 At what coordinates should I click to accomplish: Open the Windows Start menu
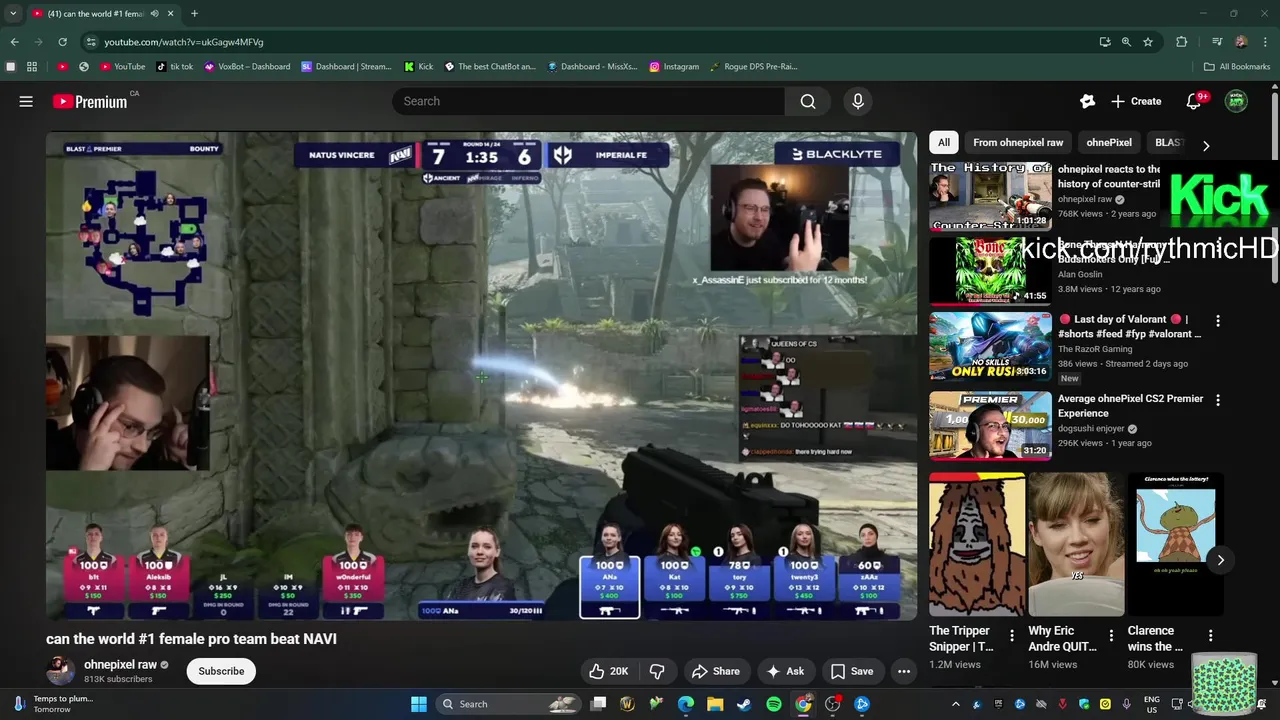(x=418, y=704)
